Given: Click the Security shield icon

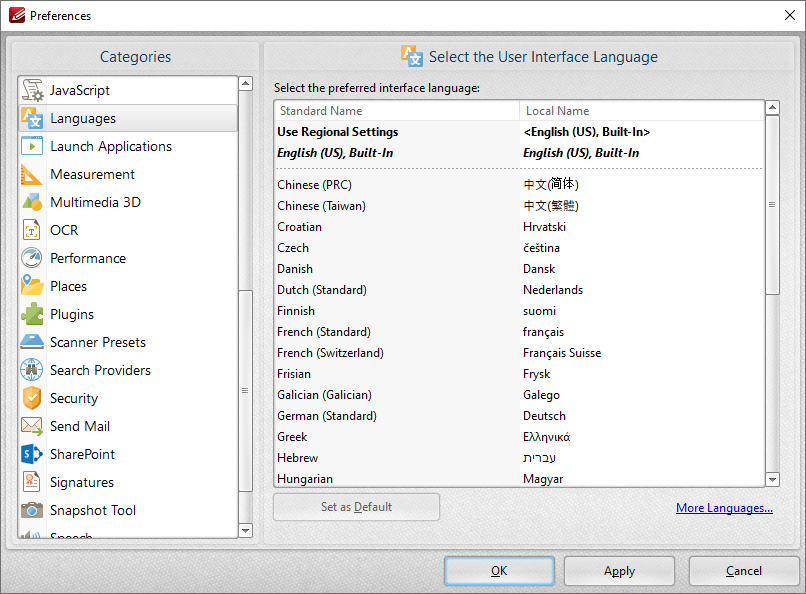Looking at the screenshot, I should click(32, 398).
